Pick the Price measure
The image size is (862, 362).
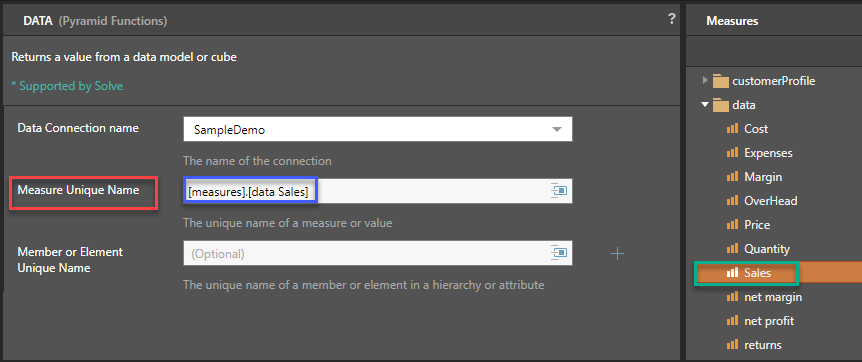757,225
